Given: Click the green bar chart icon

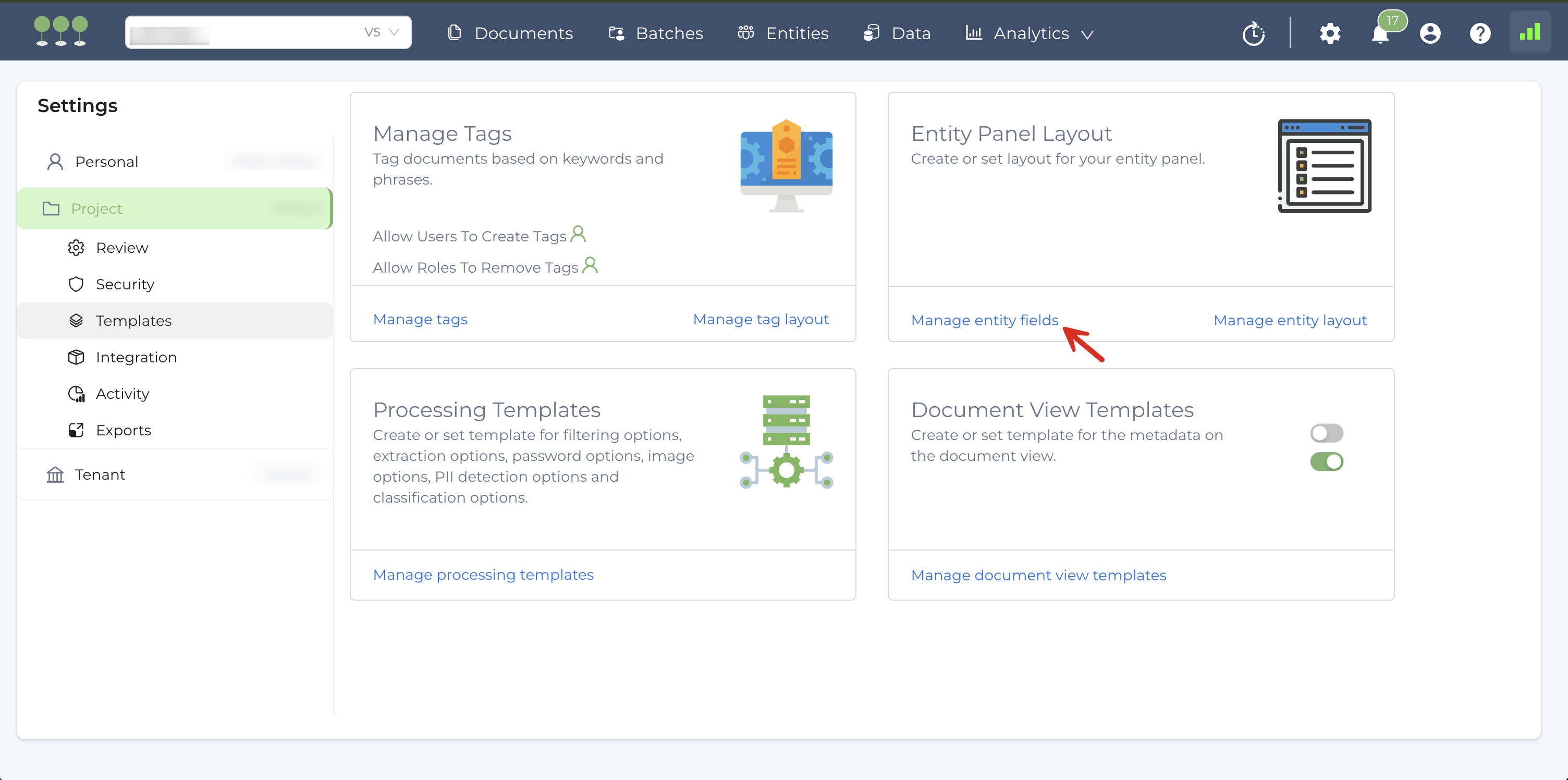Looking at the screenshot, I should pyautogui.click(x=1529, y=32).
